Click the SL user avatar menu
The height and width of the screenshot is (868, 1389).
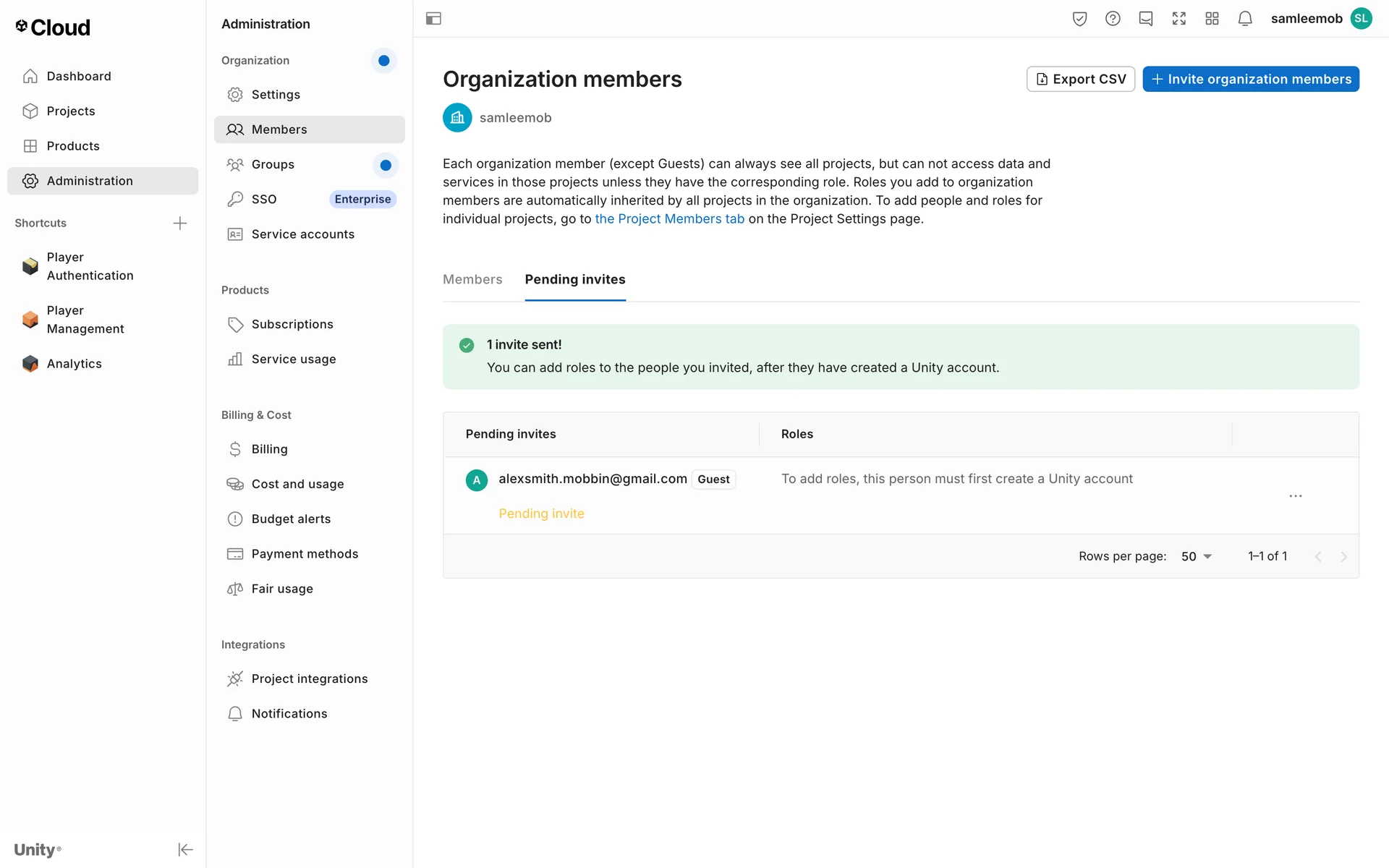click(x=1361, y=19)
